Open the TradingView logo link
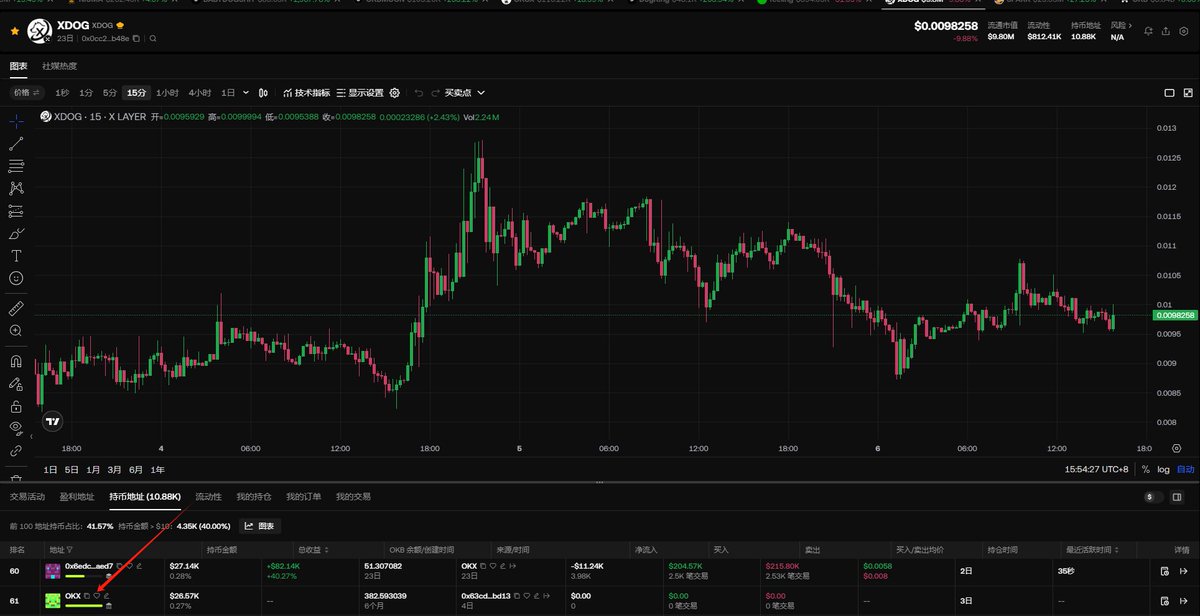Viewport: 1200px width, 616px height. [x=54, y=422]
